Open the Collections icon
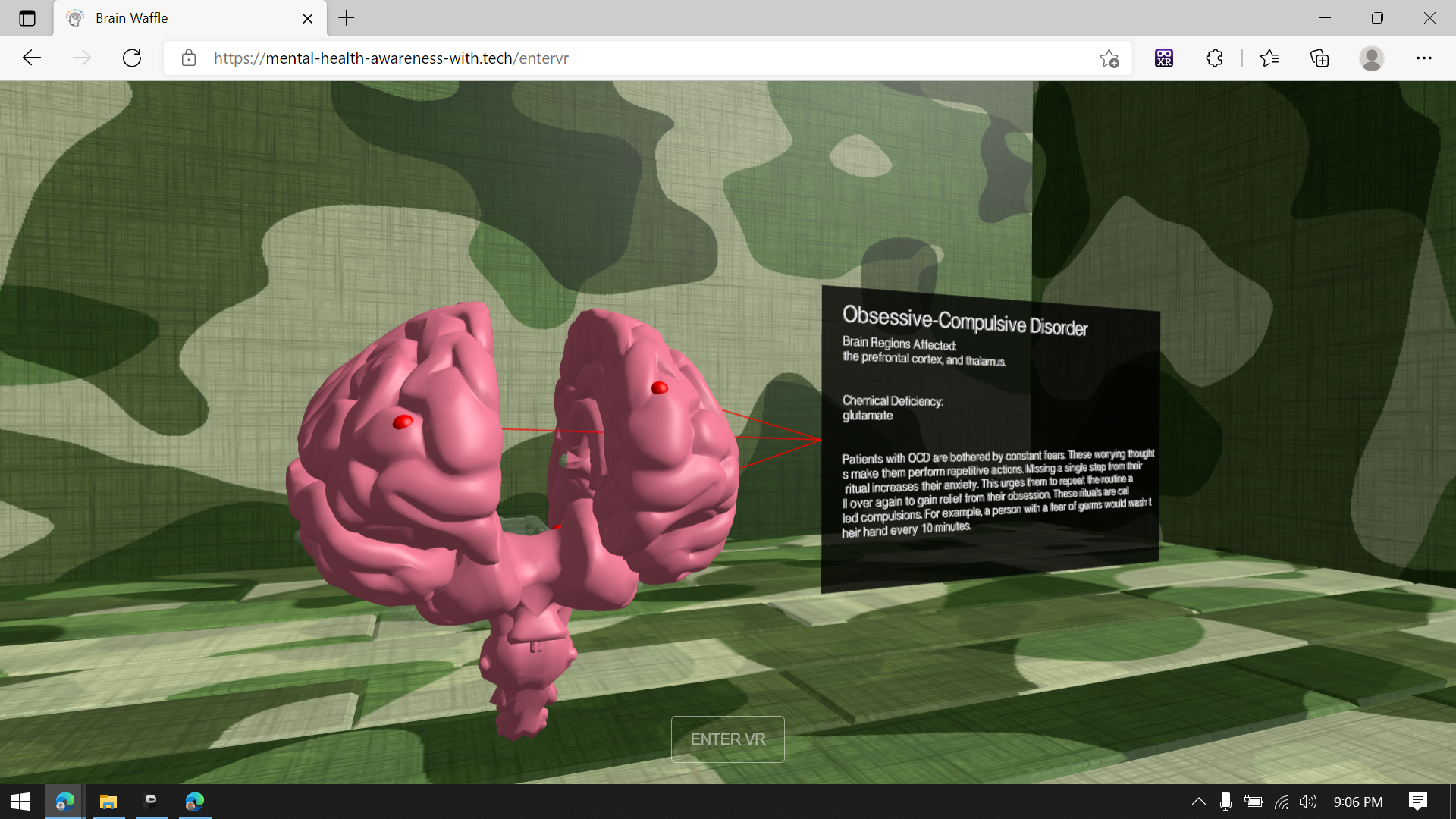The height and width of the screenshot is (819, 1456). coord(1319,58)
